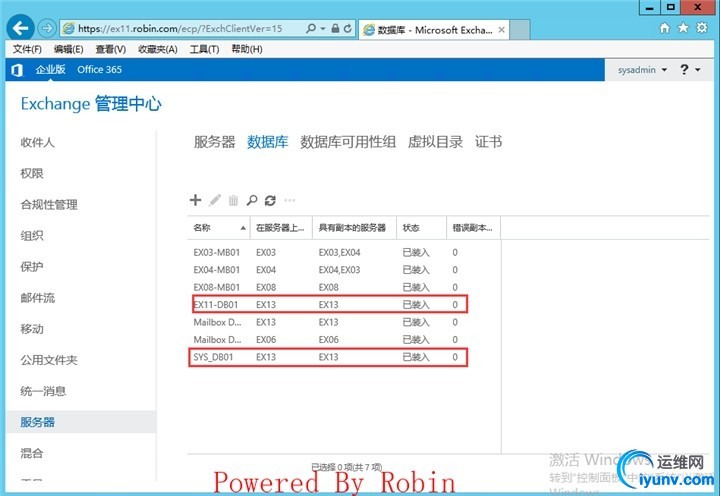Click the Exchange 管理中心 title
This screenshot has height=496, width=720.
(x=91, y=104)
